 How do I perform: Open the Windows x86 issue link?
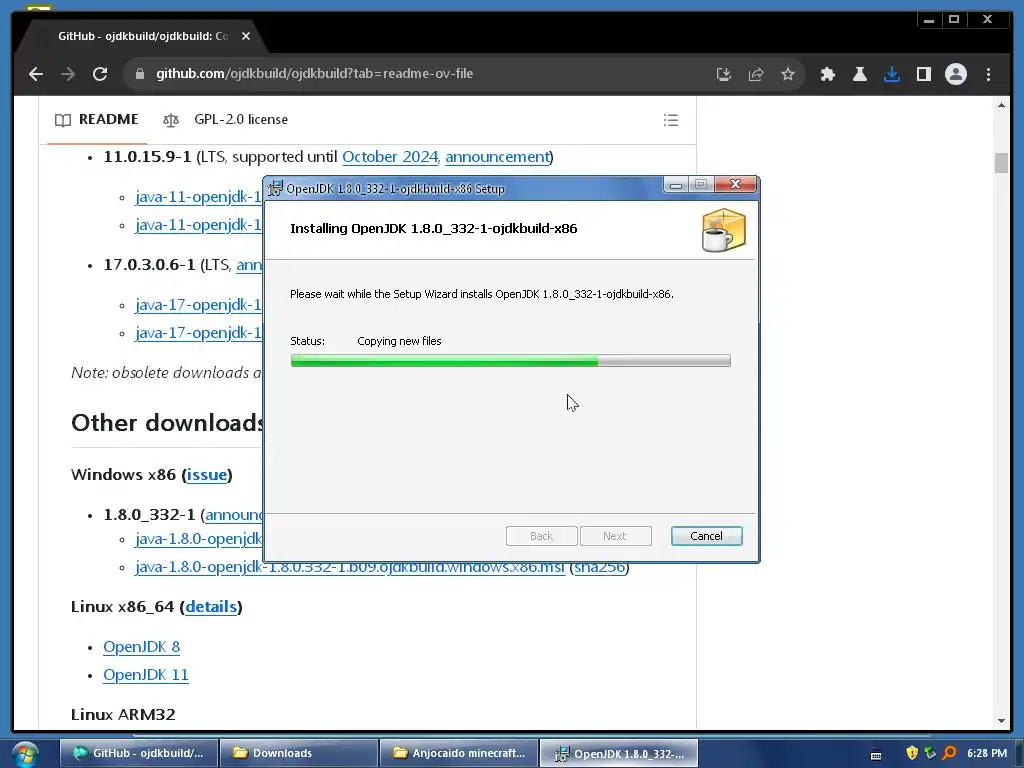coord(207,475)
